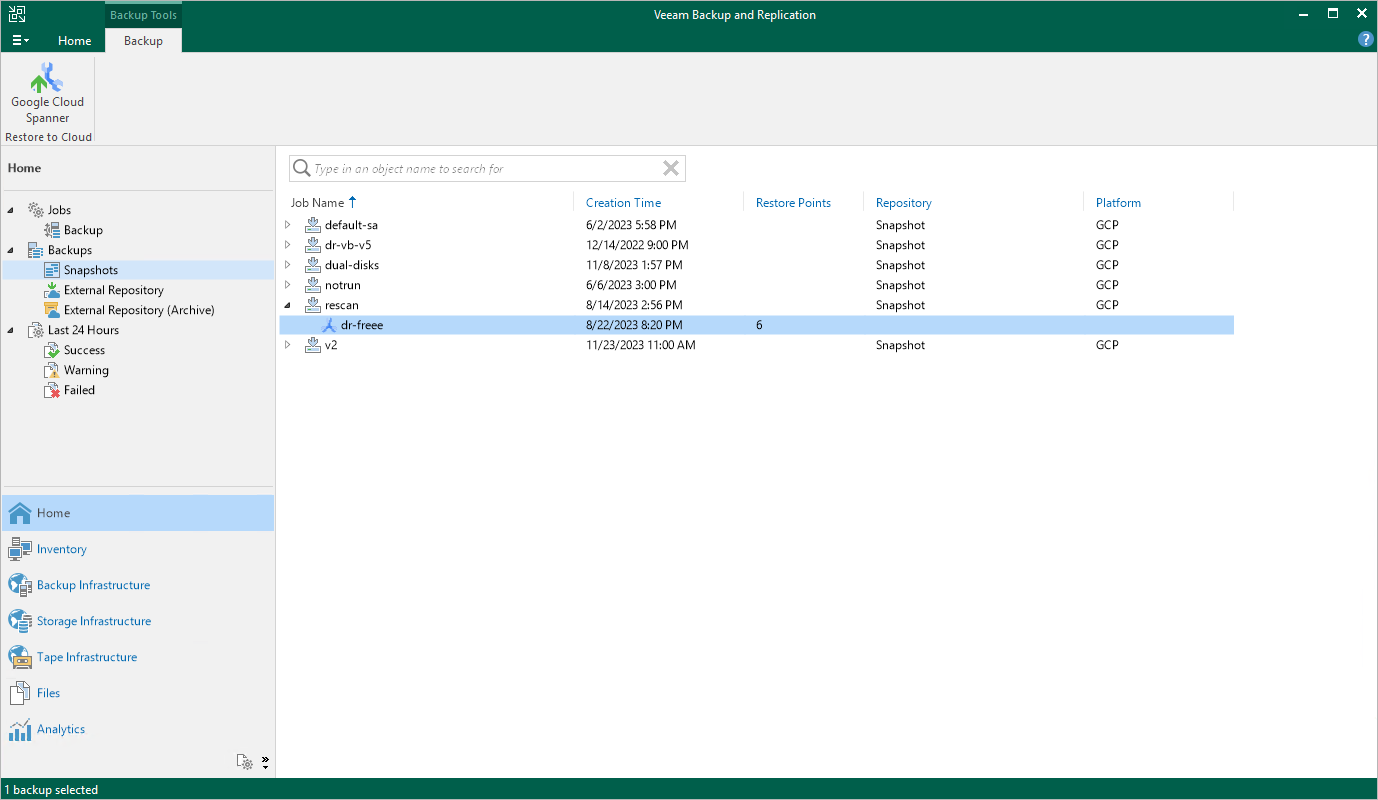Click Snapshot repository cell in notrun row

[901, 285]
